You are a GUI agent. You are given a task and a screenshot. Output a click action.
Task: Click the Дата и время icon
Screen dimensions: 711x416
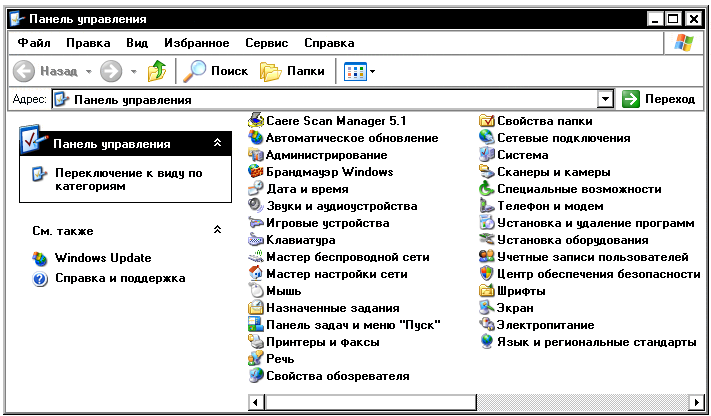256,189
